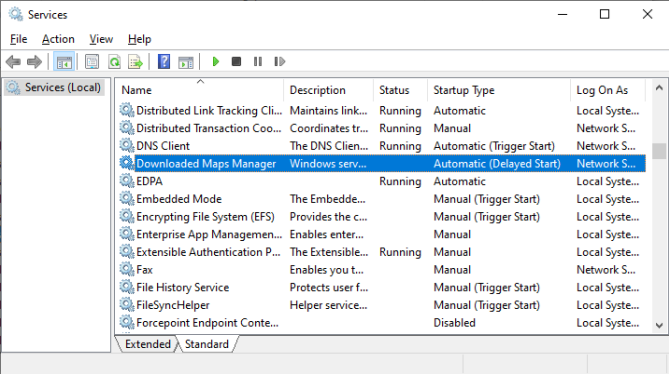
Task: Open the Help menu
Action: tap(140, 39)
